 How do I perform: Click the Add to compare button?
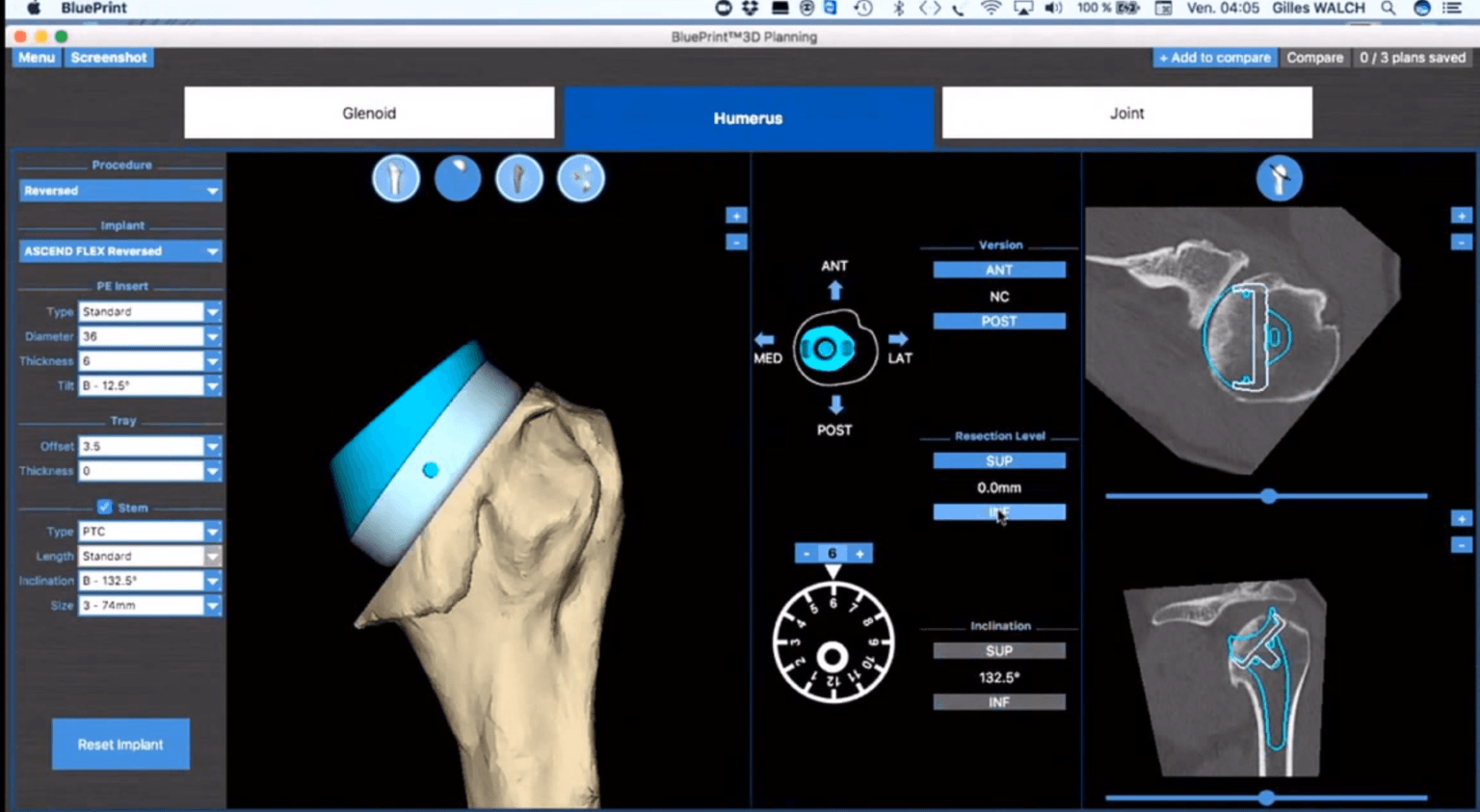pos(1214,58)
